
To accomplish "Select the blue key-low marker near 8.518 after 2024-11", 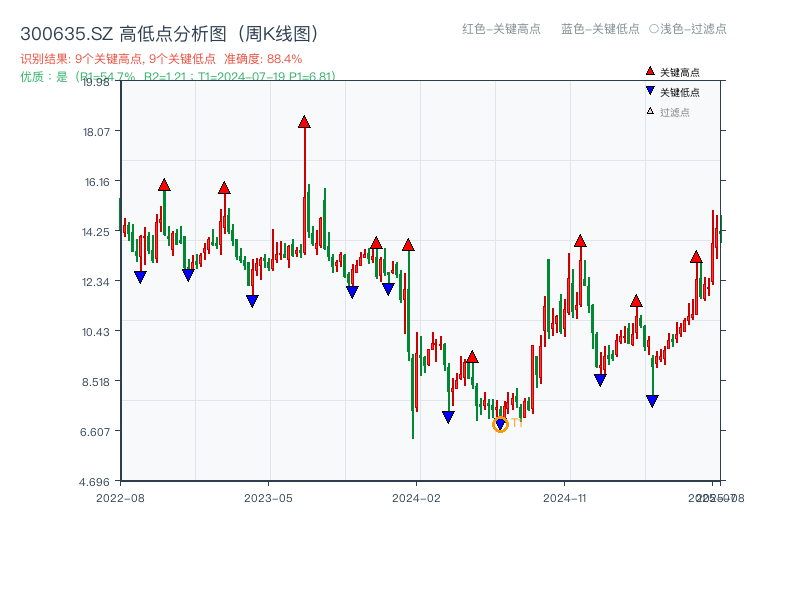I will point(601,380).
